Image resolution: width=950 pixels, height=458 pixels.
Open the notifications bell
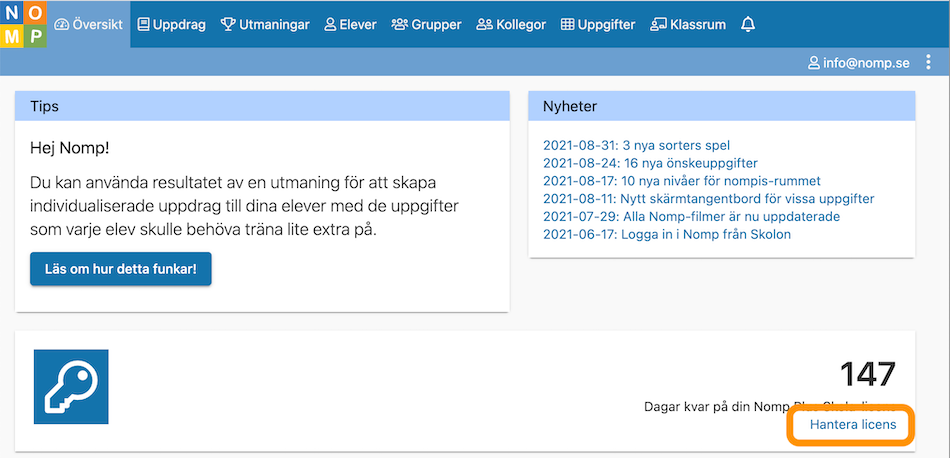[x=748, y=24]
